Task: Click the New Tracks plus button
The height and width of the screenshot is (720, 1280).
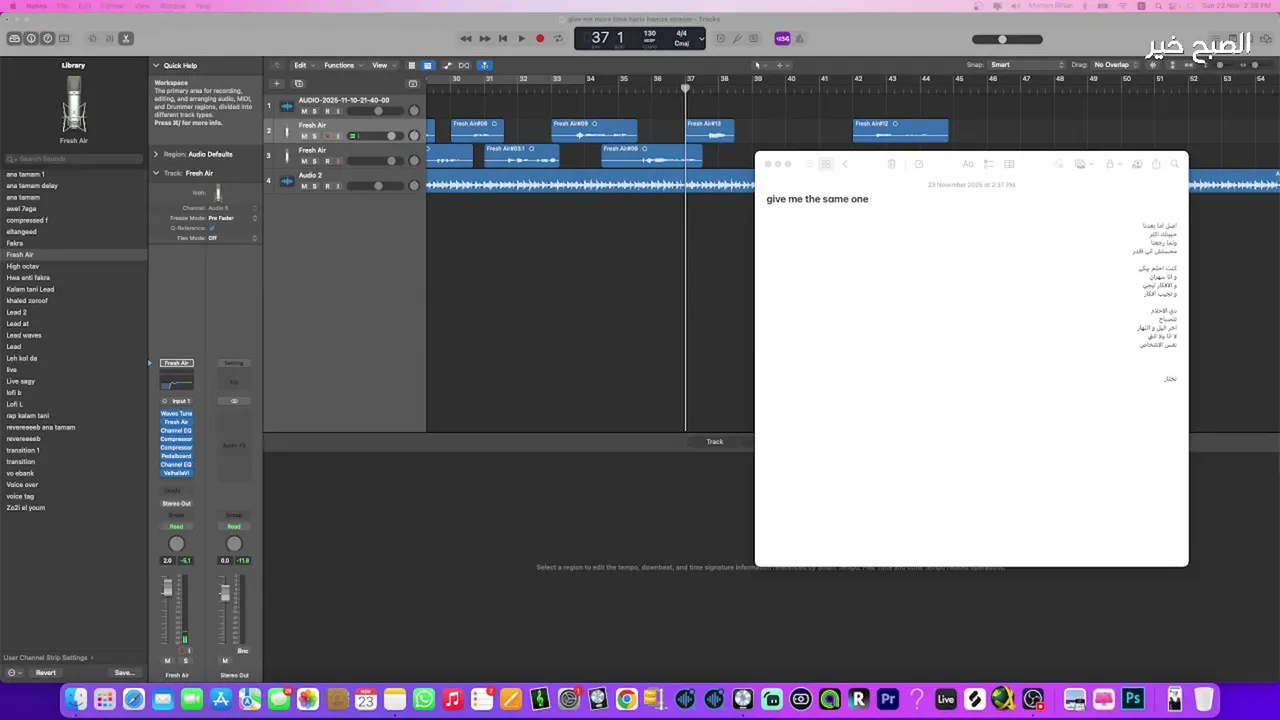Action: [x=279, y=83]
